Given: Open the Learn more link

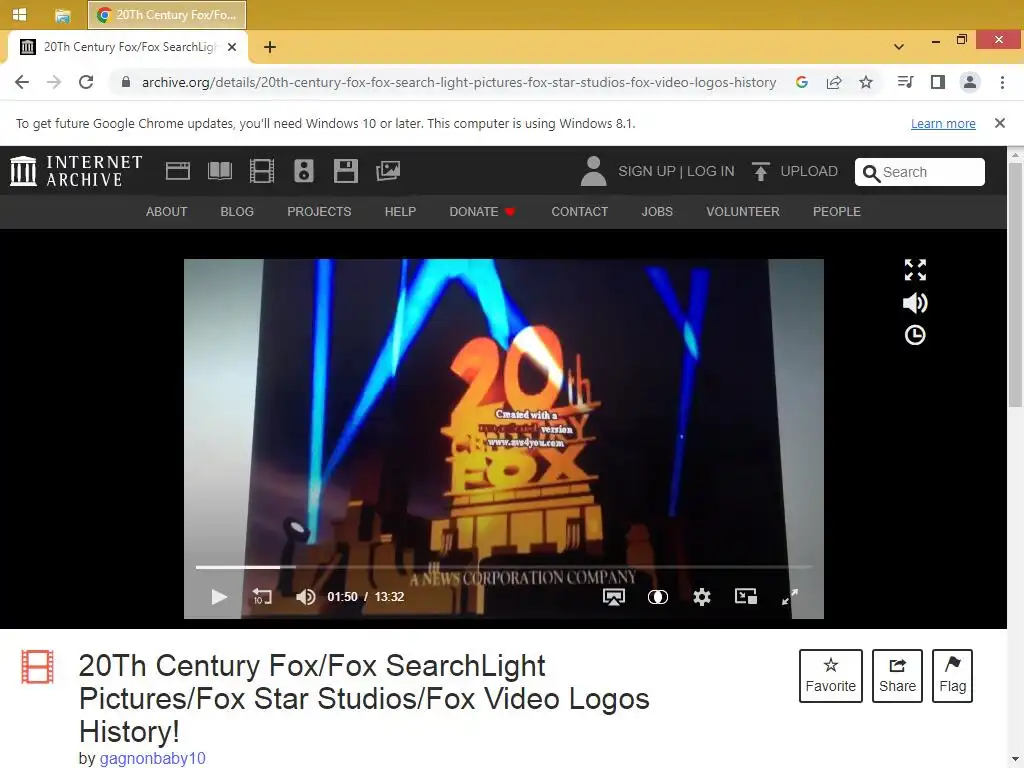Looking at the screenshot, I should click(943, 123).
